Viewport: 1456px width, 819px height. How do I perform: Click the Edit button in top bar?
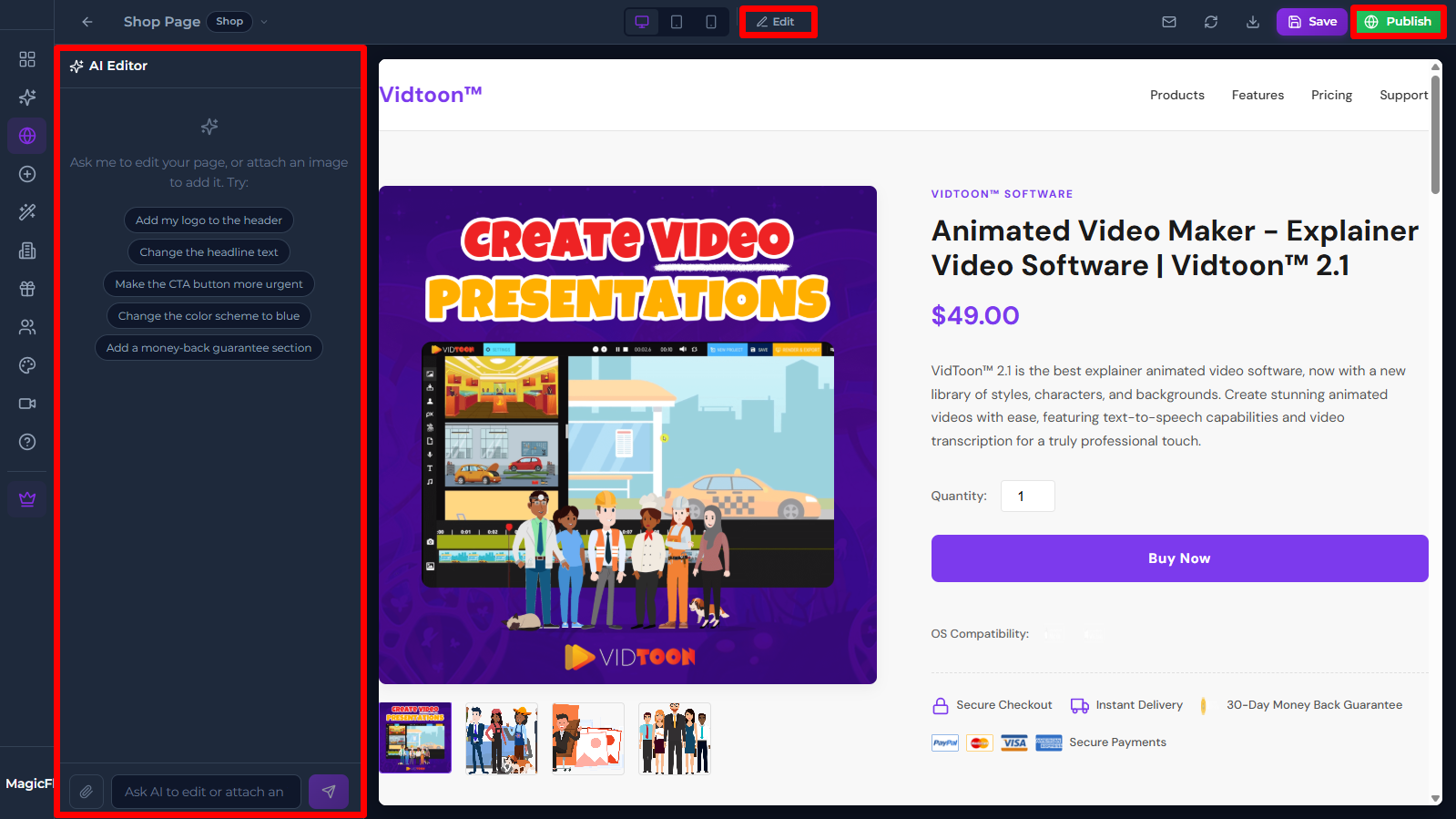[778, 22]
